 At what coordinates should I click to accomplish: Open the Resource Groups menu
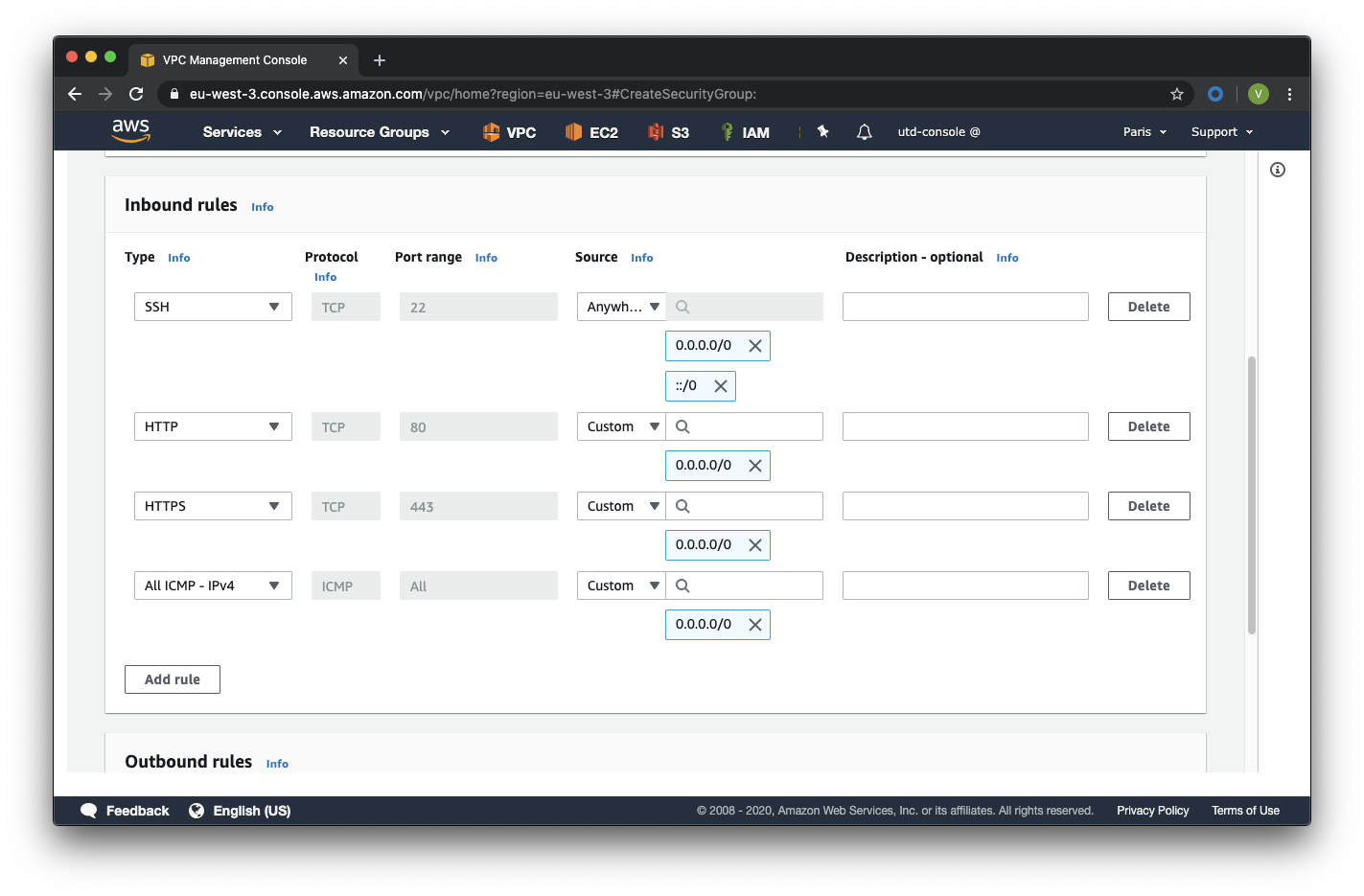pos(380,132)
